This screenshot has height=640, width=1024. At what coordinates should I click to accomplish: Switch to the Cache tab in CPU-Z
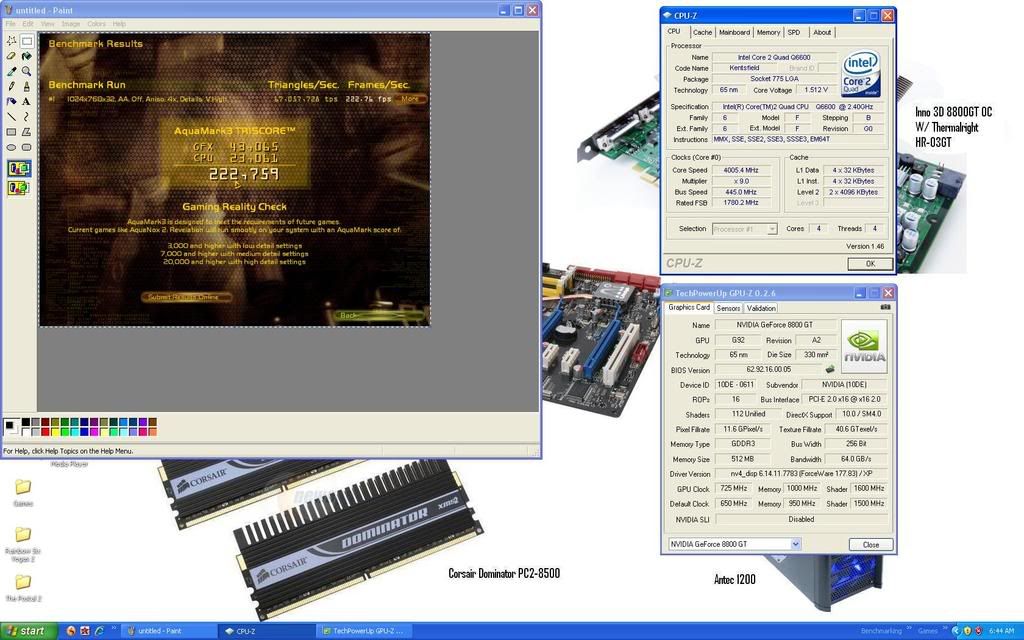click(702, 32)
